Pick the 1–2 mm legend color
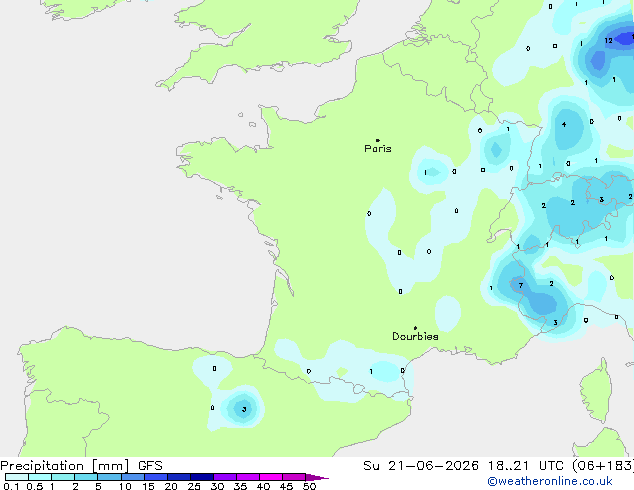This screenshot has width=634, height=490. (x=63, y=477)
